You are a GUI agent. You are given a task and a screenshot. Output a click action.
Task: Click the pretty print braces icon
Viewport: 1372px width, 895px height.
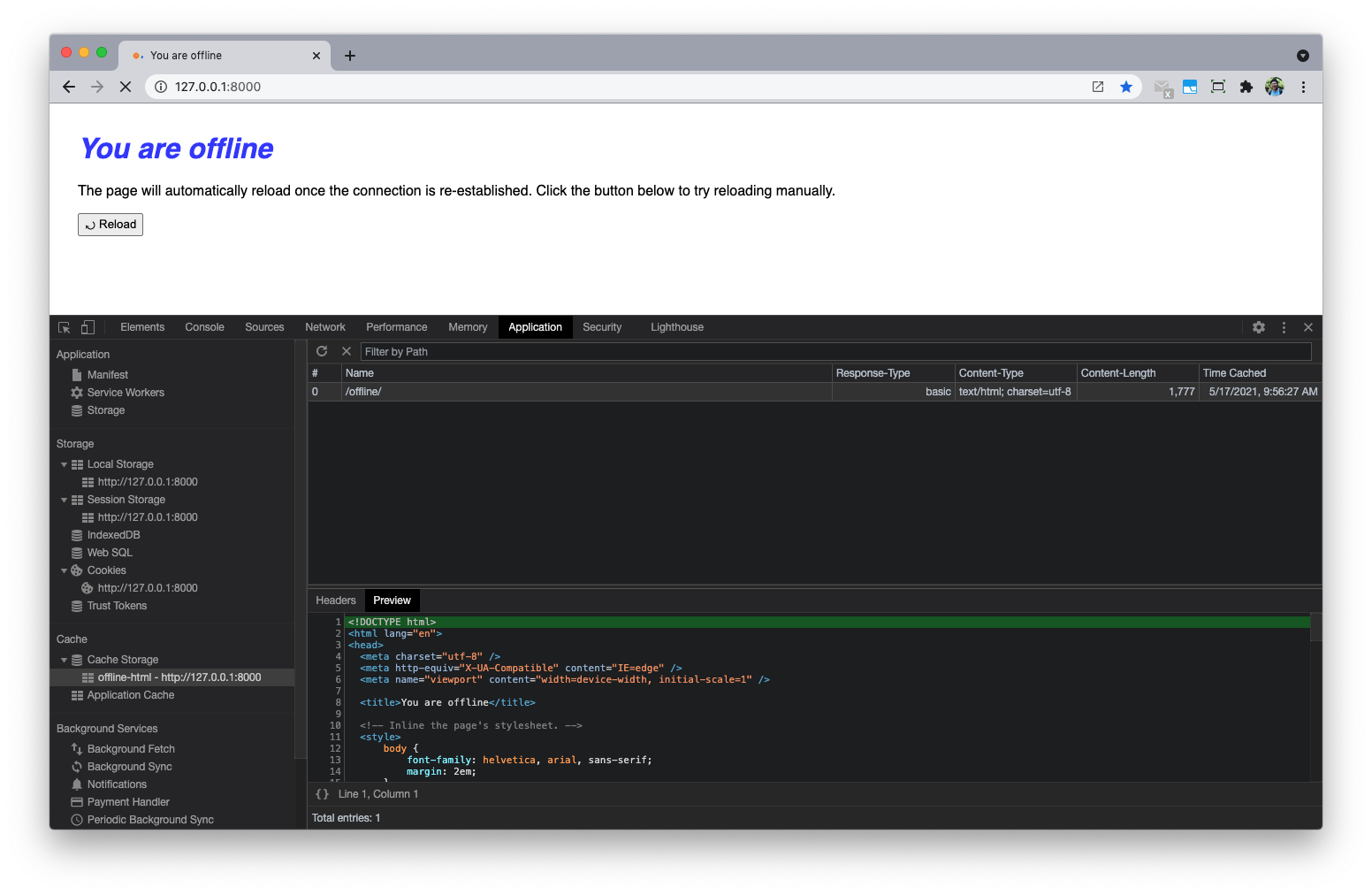[x=322, y=794]
